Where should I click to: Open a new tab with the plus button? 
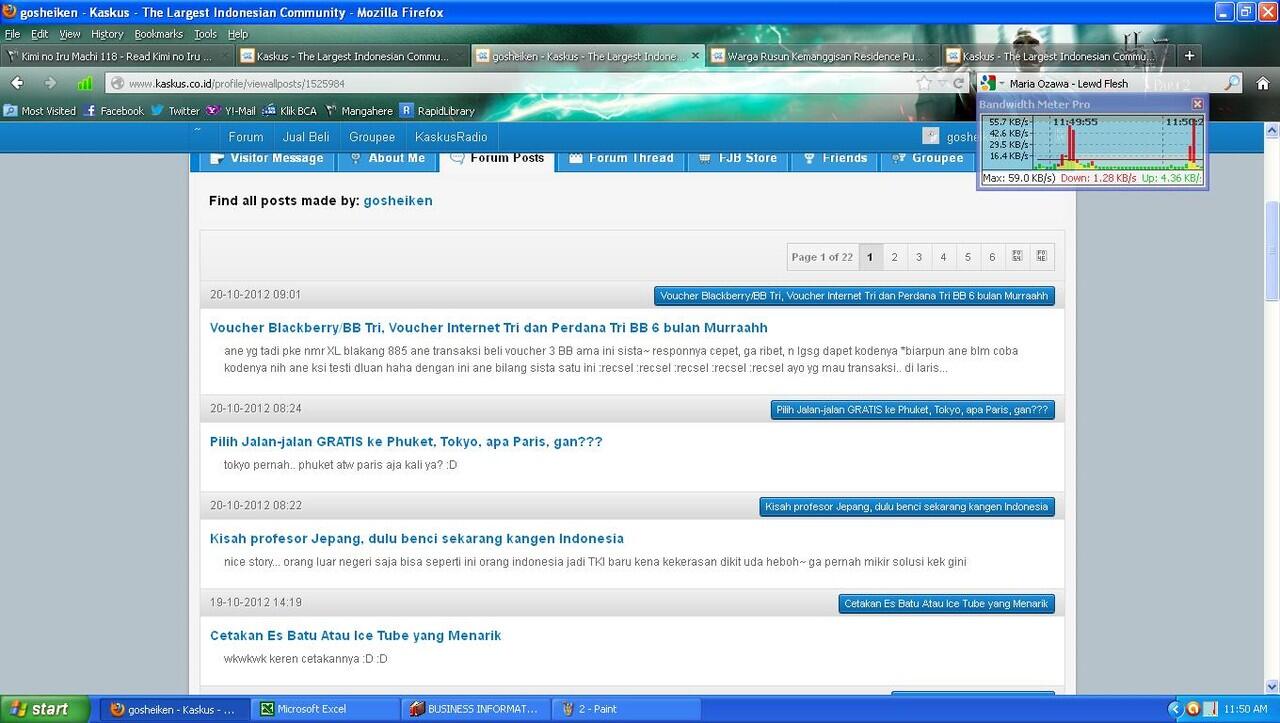1189,56
